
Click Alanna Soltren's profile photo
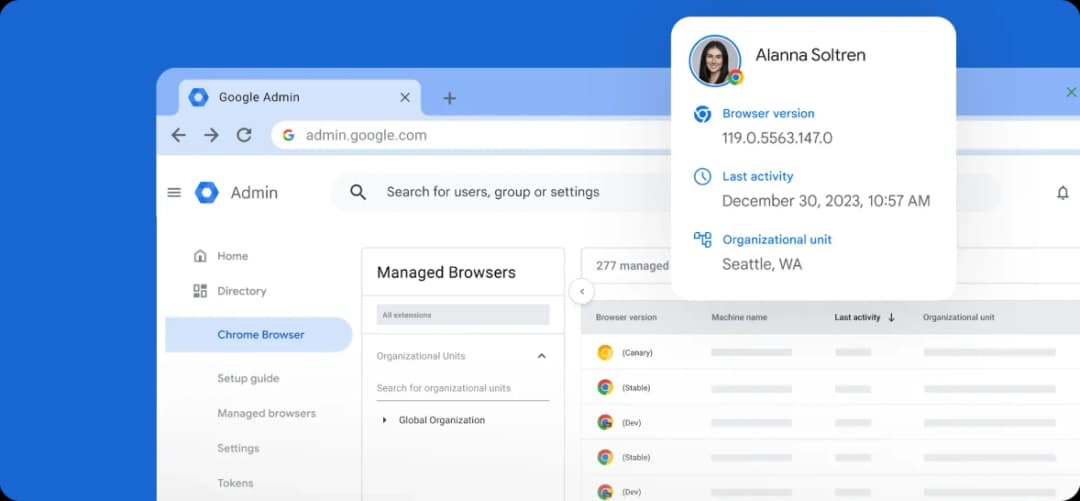pos(714,60)
